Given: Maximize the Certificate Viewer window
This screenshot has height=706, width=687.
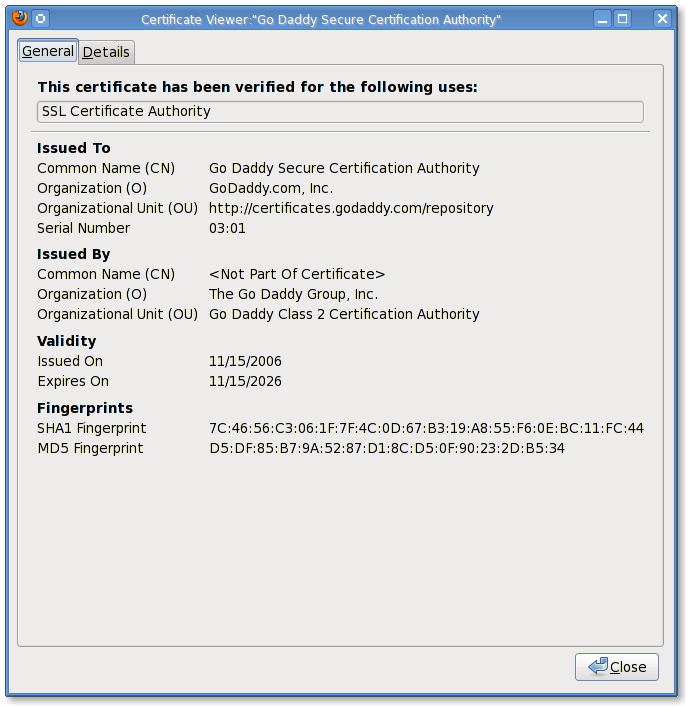Looking at the screenshot, I should (x=623, y=18).
